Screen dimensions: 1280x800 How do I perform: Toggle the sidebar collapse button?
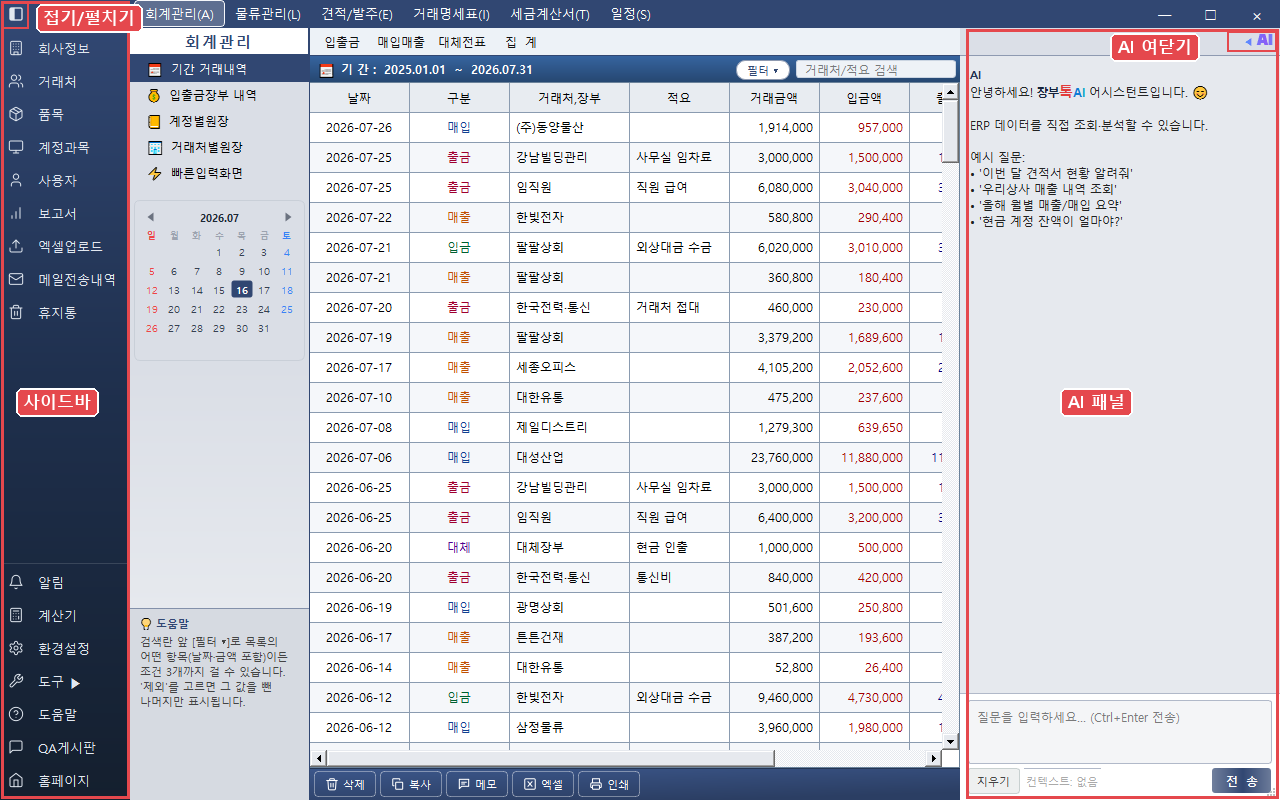point(16,15)
